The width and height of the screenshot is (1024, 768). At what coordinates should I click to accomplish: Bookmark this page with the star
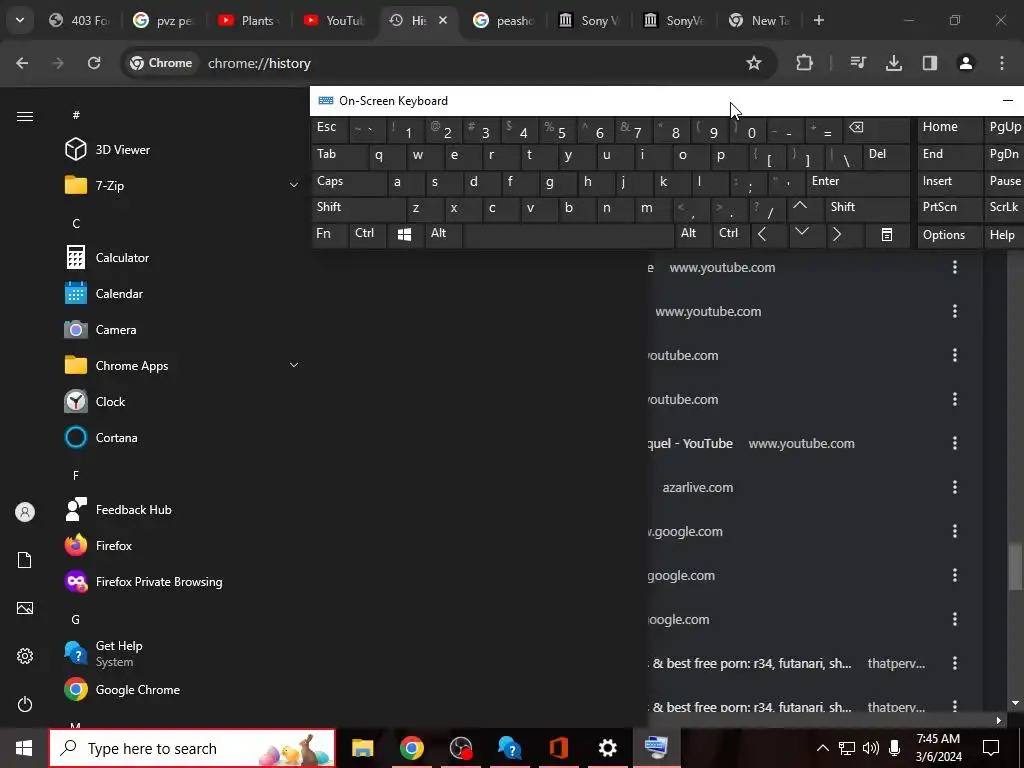pos(754,63)
